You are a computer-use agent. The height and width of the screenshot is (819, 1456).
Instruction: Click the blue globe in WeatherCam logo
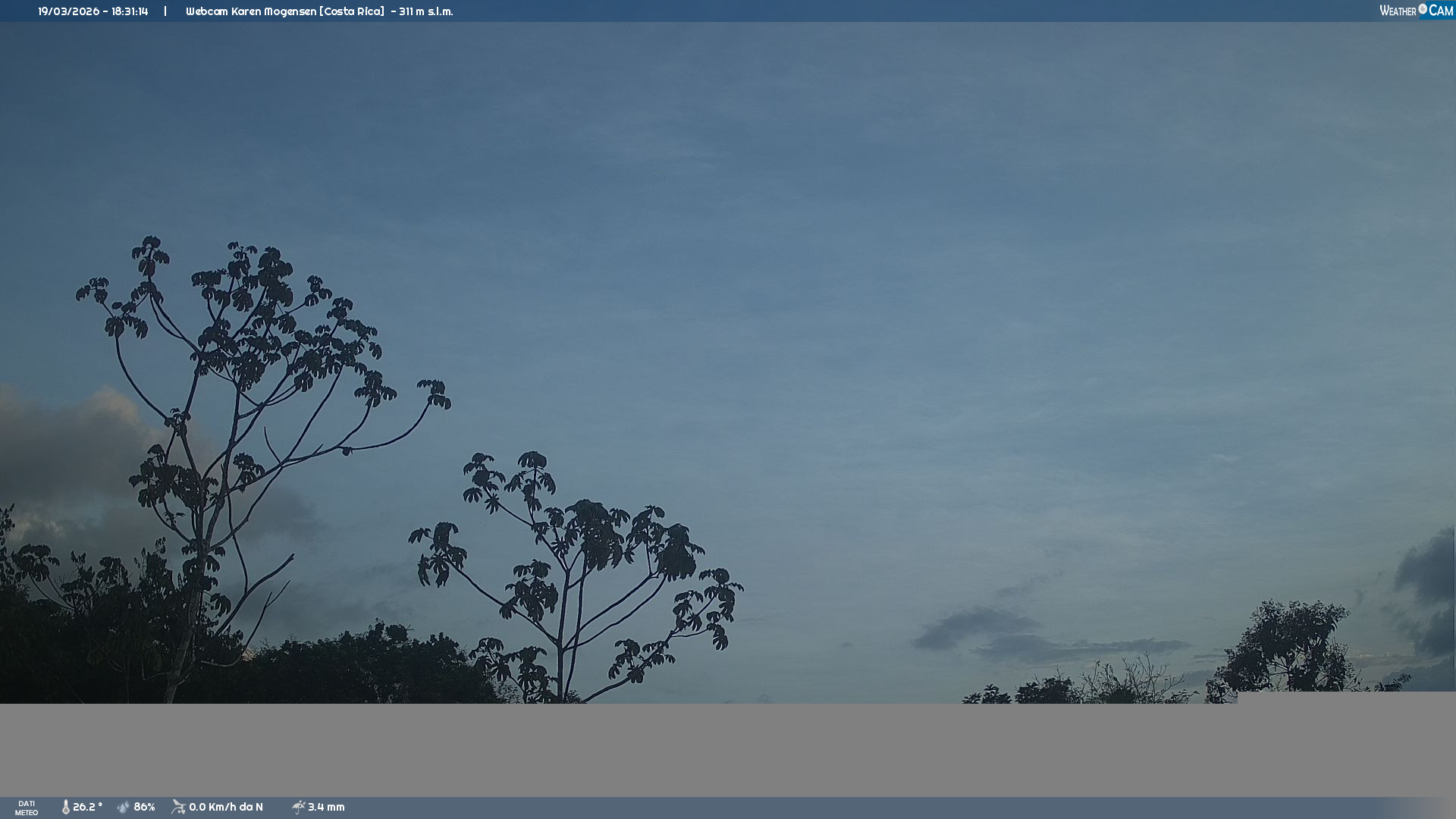coord(1423,9)
